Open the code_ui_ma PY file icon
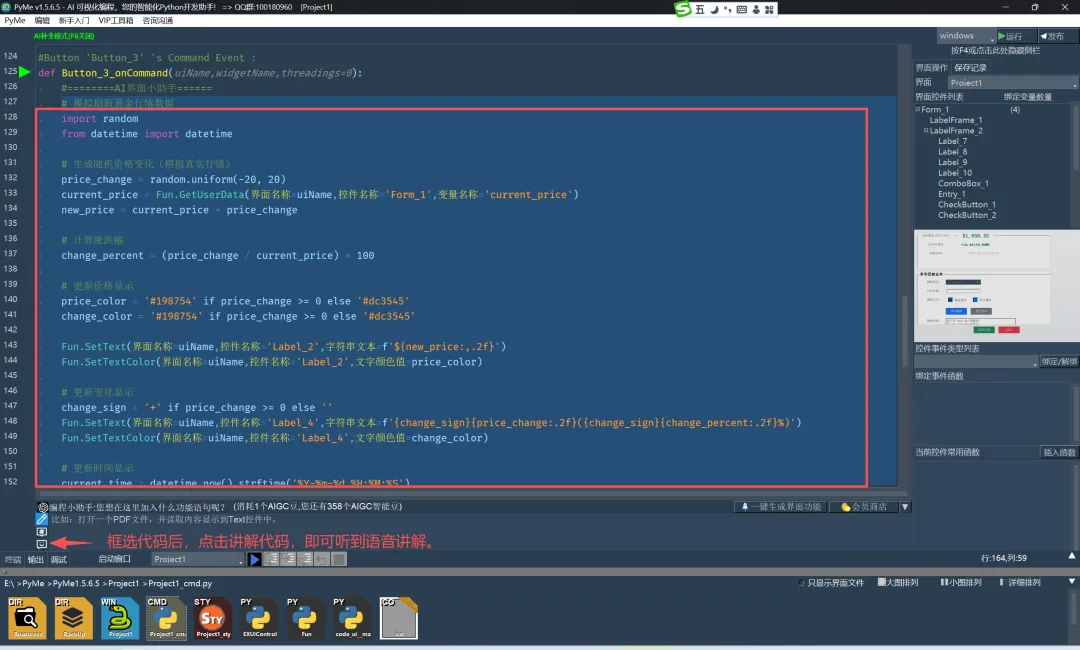 point(352,618)
